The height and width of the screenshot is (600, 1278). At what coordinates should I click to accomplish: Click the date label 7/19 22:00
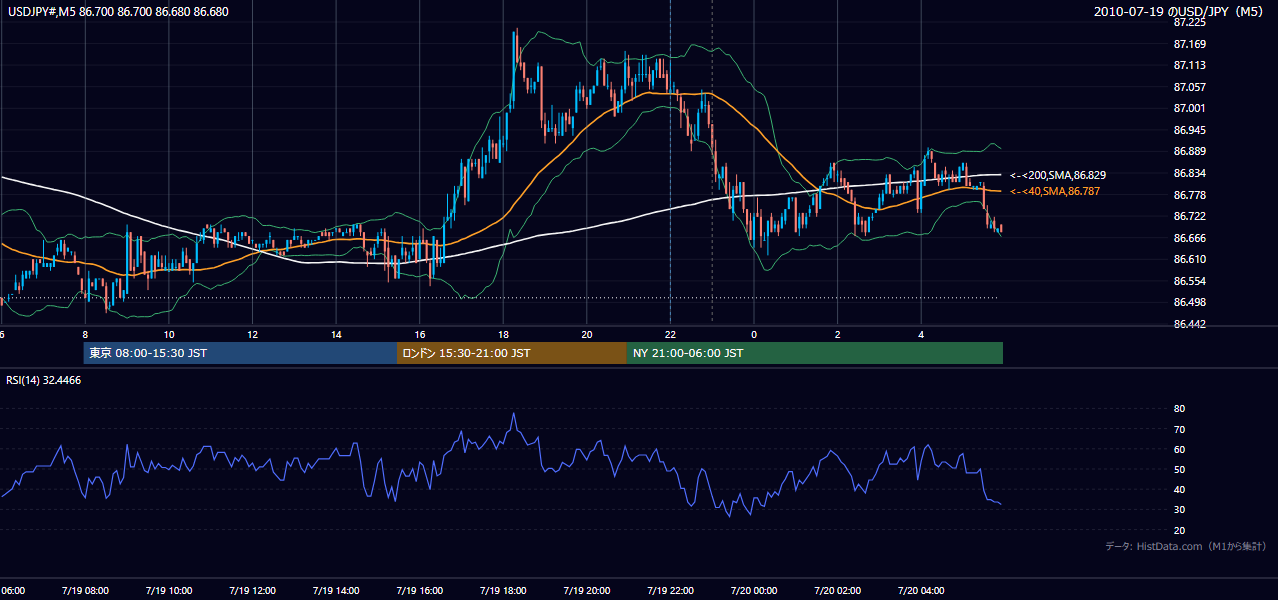670,591
